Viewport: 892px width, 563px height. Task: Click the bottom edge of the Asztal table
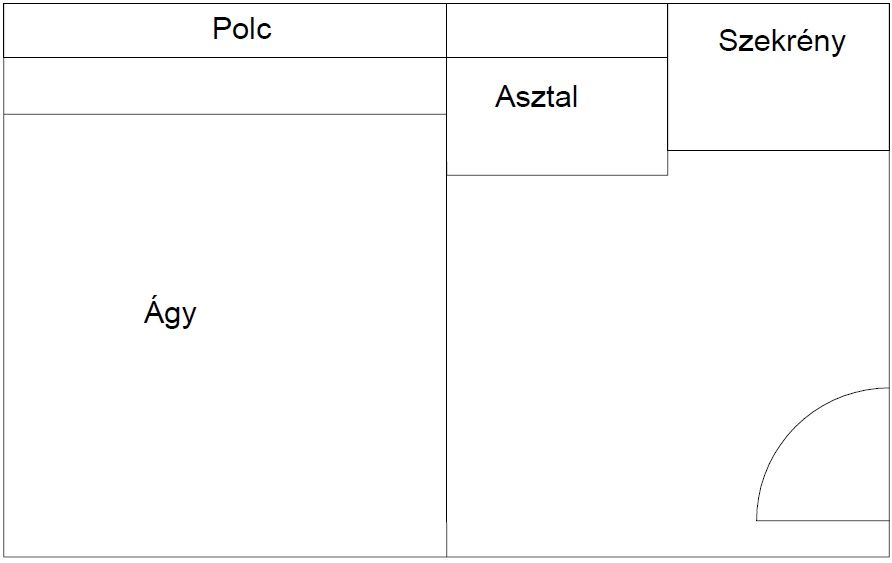click(x=557, y=175)
